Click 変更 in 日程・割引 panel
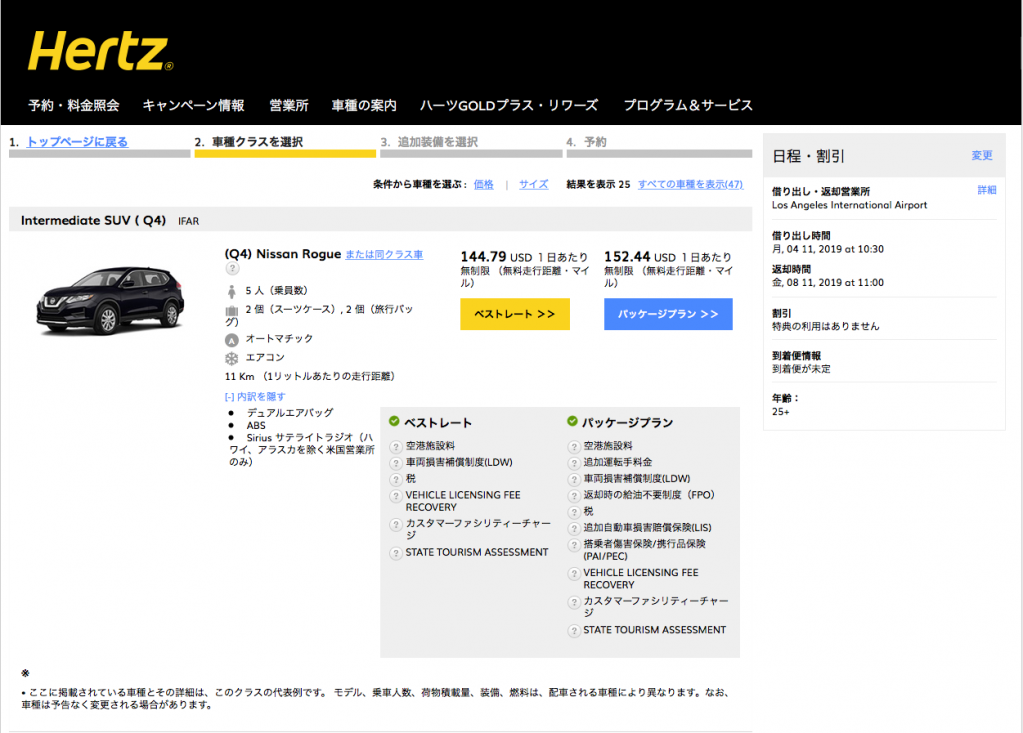This screenshot has height=733, width=1023. tap(981, 155)
